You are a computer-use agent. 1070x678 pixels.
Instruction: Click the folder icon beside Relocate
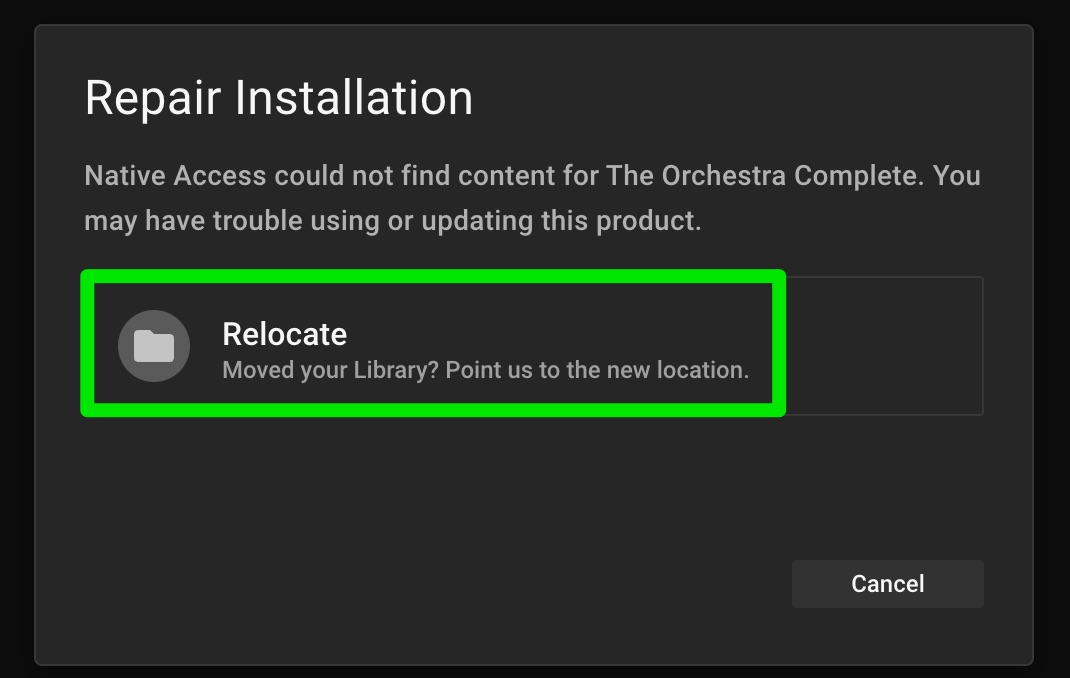click(x=154, y=346)
